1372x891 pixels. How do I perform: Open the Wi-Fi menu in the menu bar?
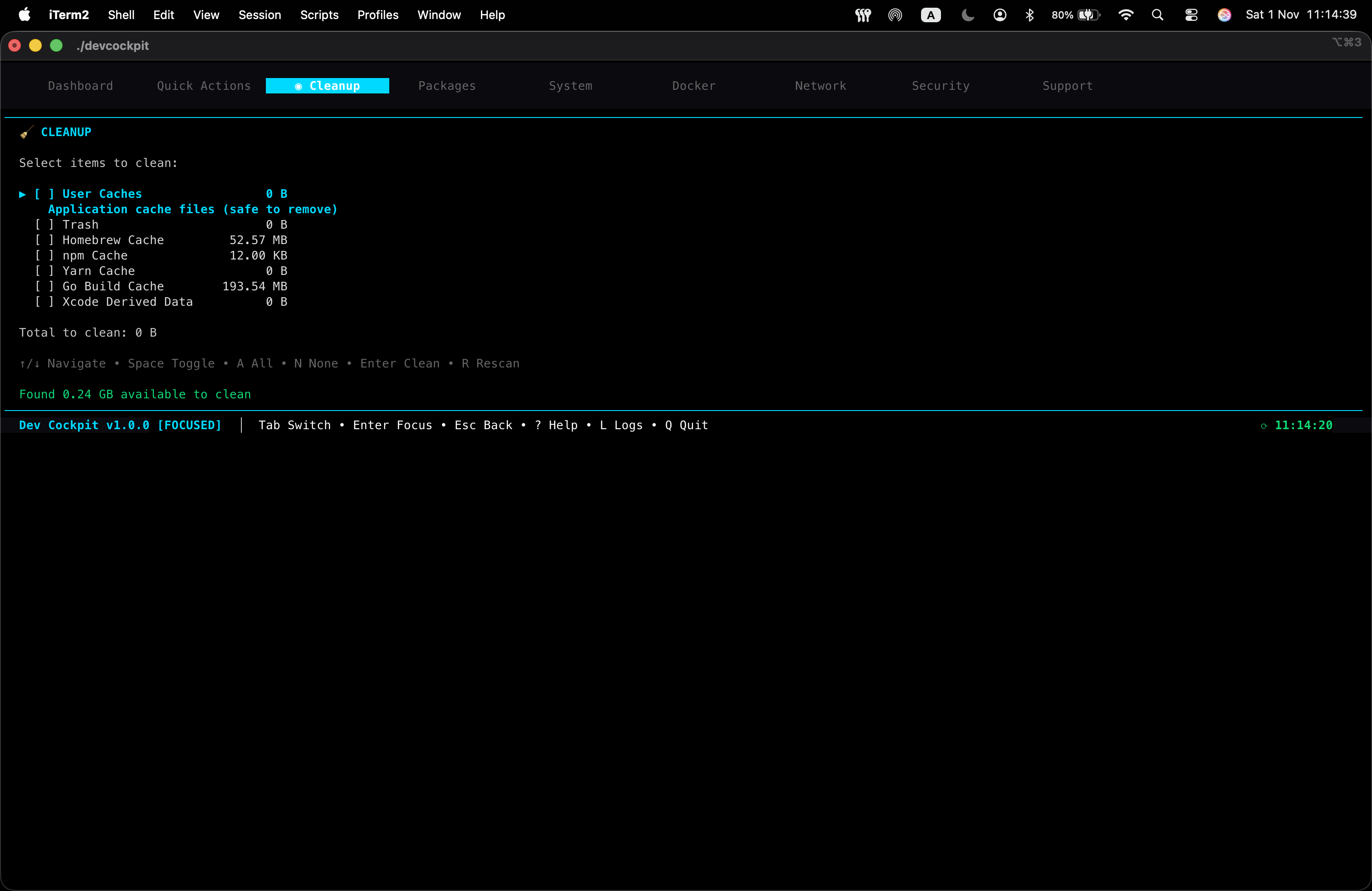[x=1125, y=15]
